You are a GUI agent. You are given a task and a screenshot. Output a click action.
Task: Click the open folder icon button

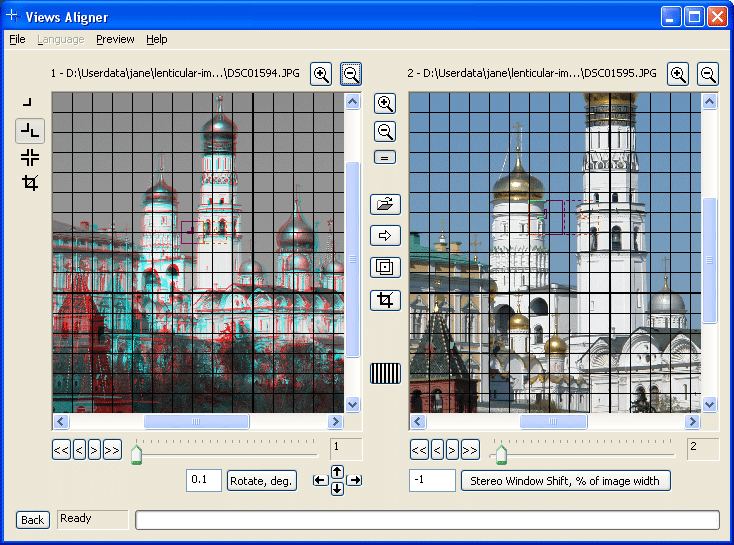click(385, 204)
